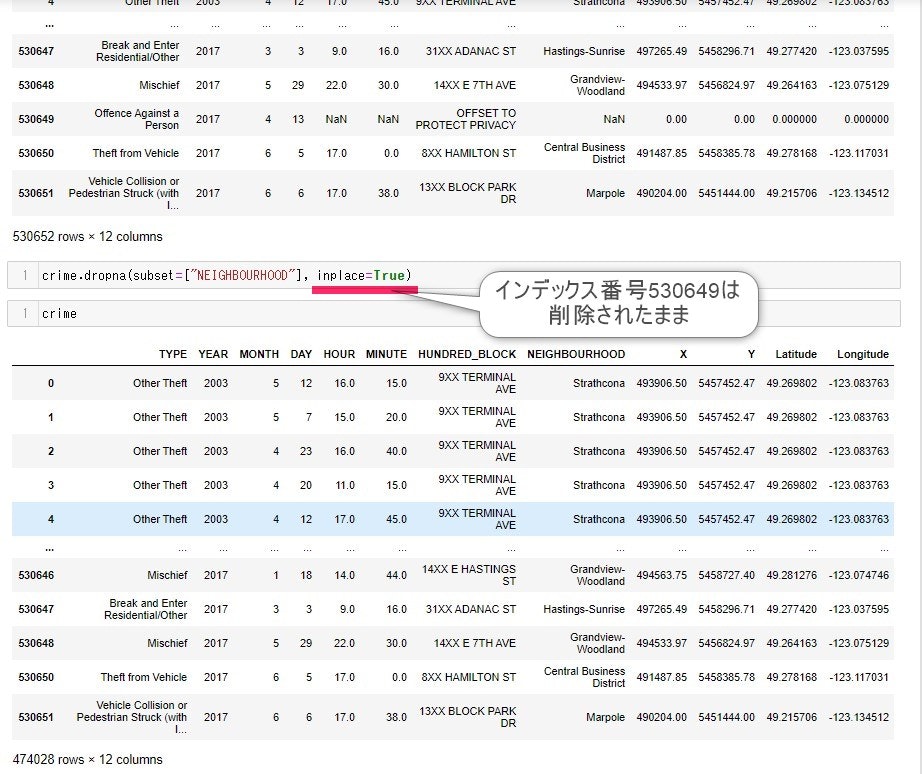This screenshot has width=922, height=774.
Task: Select the Latitude column header
Action: coord(796,354)
